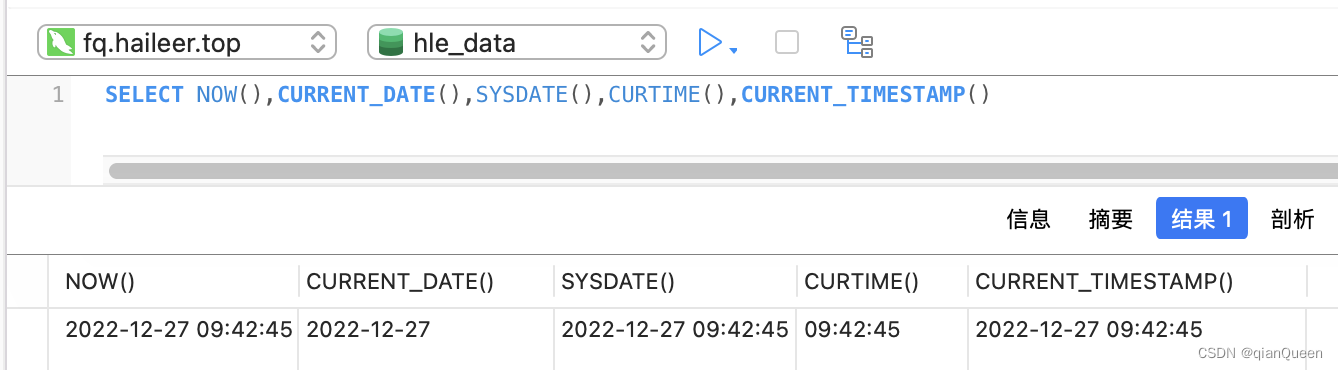Click the NOW() column header

[x=174, y=282]
